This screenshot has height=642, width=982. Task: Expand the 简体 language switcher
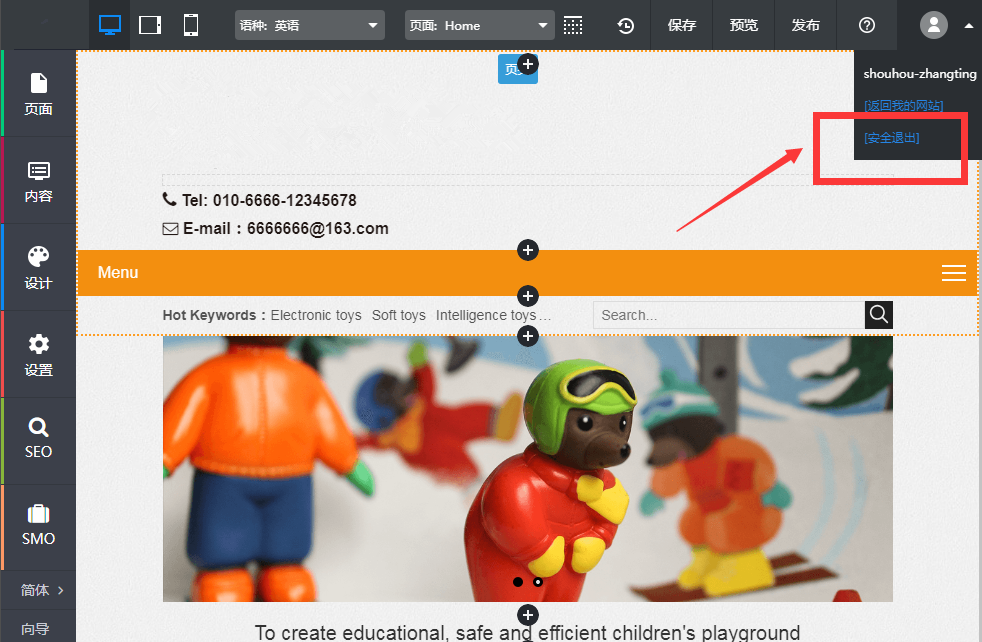40,590
